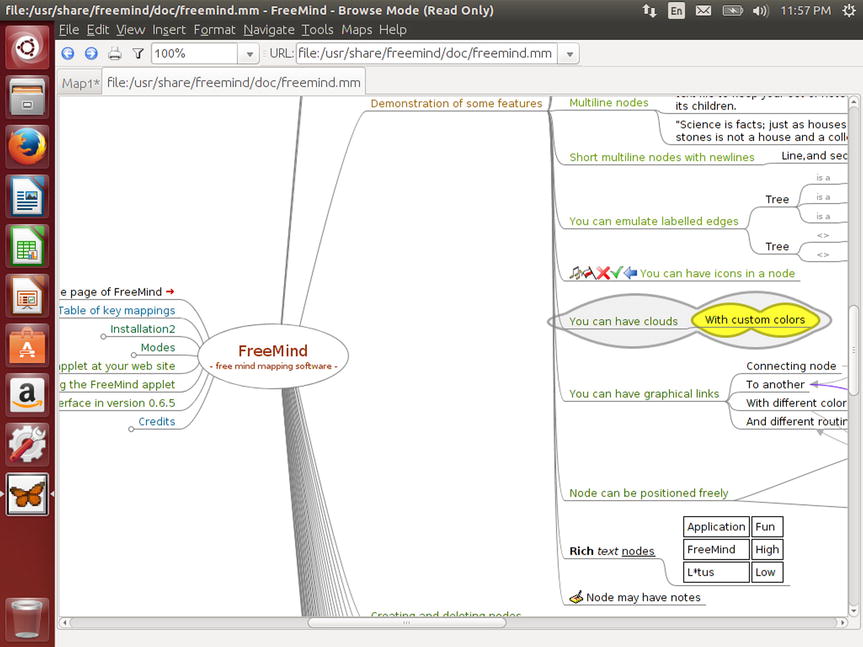Viewport: 863px width, 647px height.
Task: Follow the red arrow link after 'page of FreeMind'
Action: [x=170, y=292]
